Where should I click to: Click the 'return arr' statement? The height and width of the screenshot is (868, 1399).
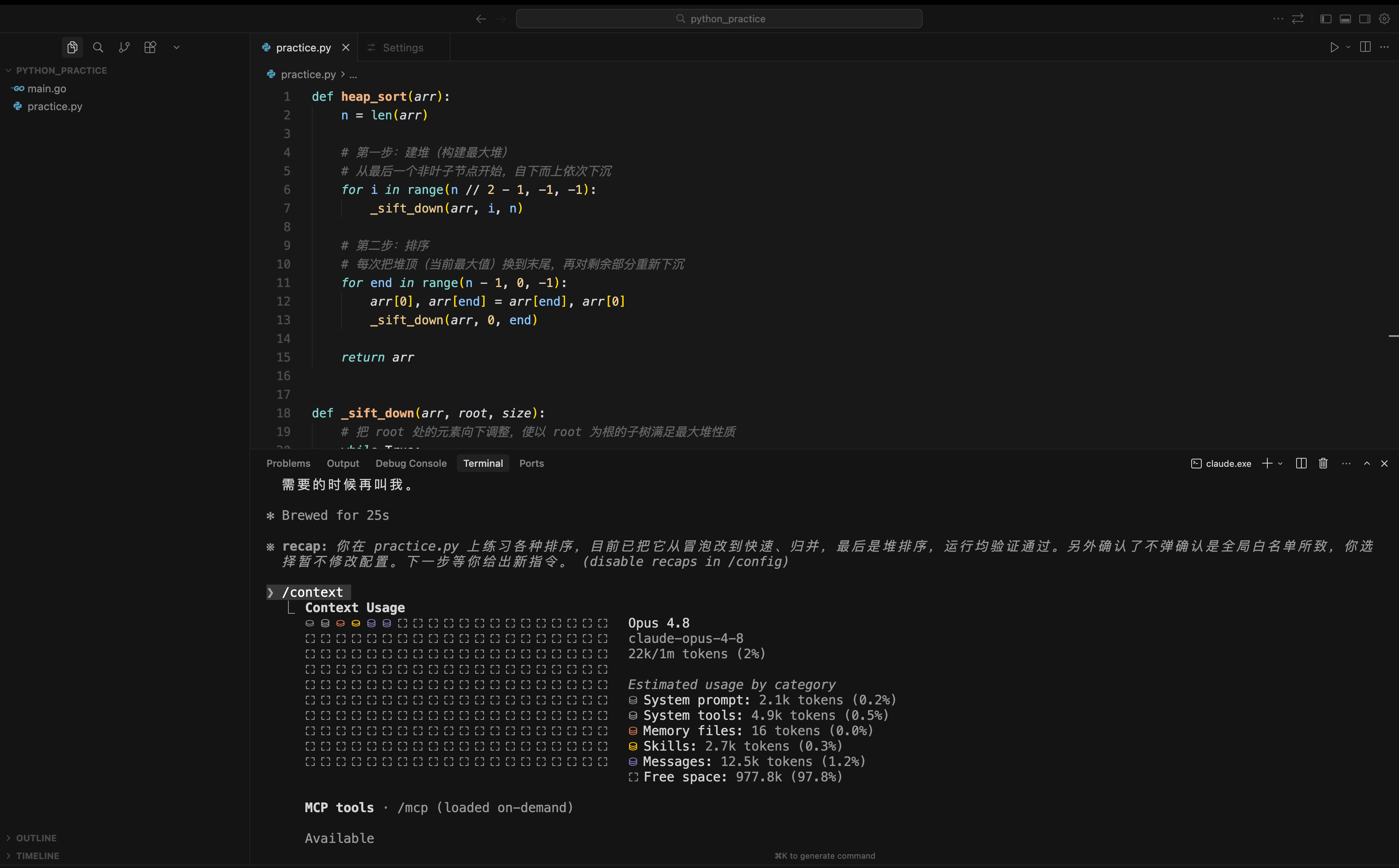pyautogui.click(x=377, y=357)
